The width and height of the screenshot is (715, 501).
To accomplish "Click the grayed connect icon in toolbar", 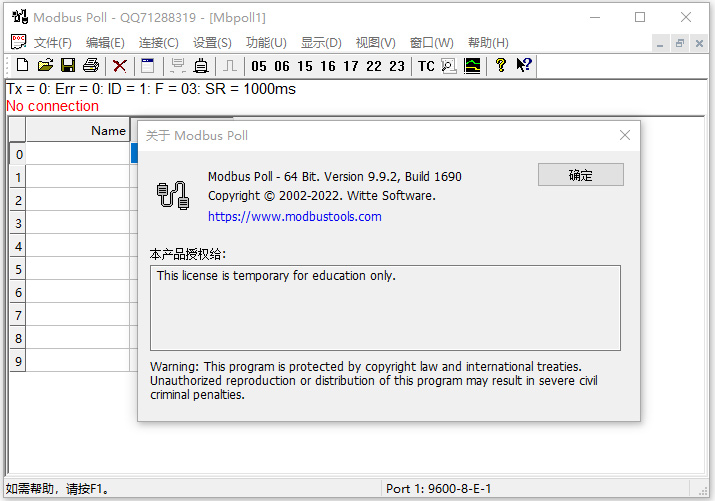I will click(x=177, y=66).
